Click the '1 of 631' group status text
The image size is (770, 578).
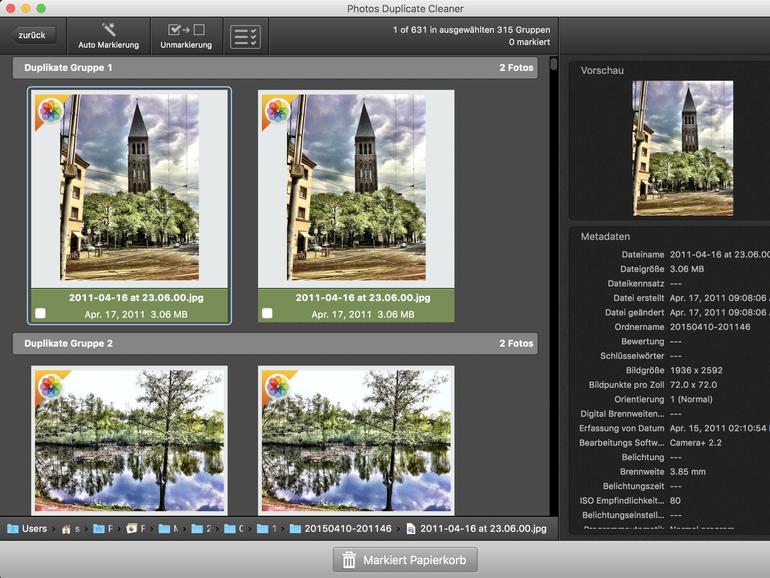pyautogui.click(x=471, y=30)
